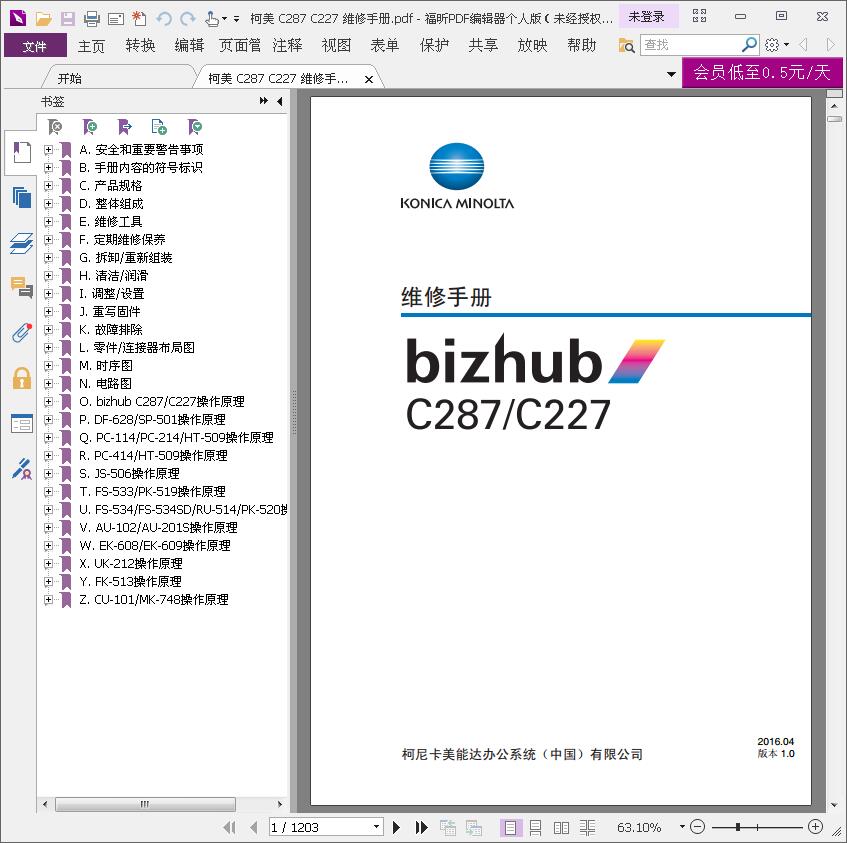The width and height of the screenshot is (847, 843).
Task: Open quick access toolbar customize dropdown
Action: [x=236, y=19]
